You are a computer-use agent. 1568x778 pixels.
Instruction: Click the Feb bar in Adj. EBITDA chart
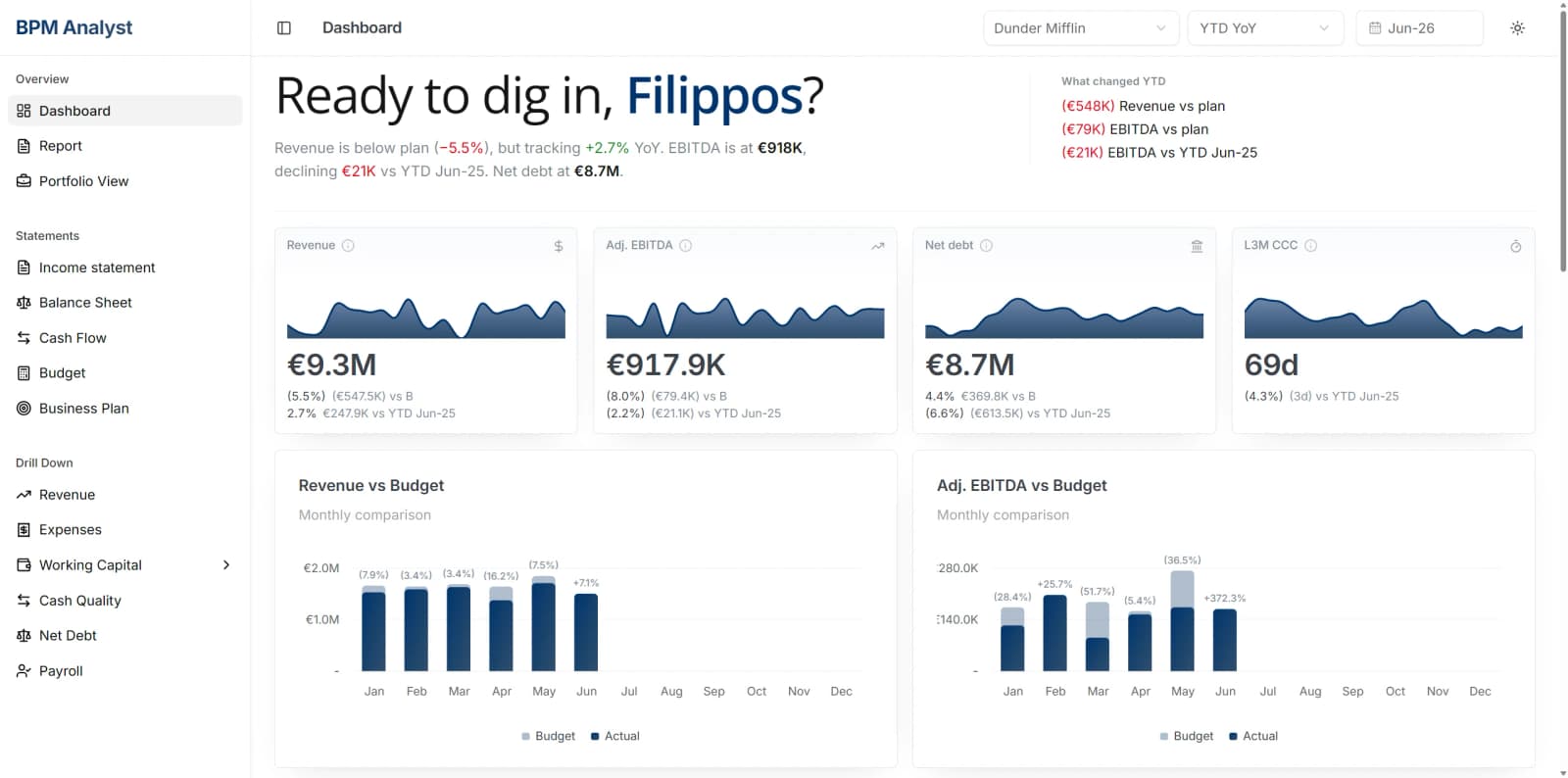coord(1055,633)
